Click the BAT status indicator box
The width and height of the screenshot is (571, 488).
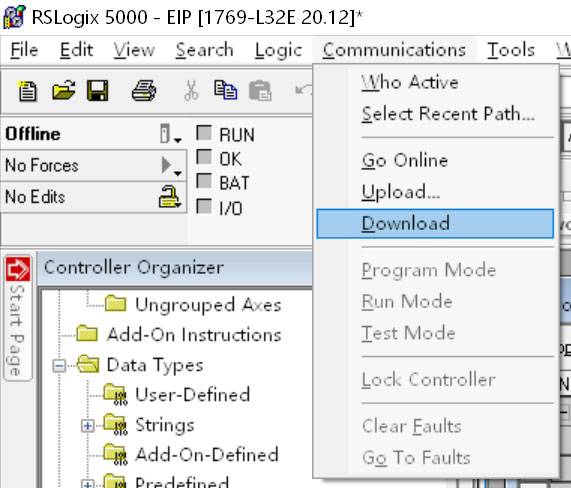point(204,181)
